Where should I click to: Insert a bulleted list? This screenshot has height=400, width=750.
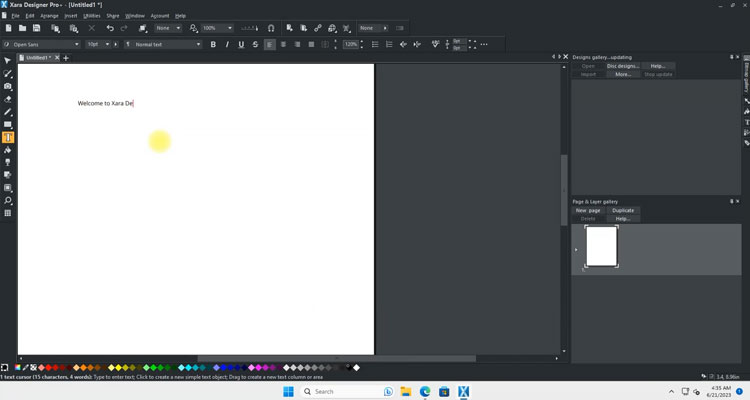pos(375,44)
